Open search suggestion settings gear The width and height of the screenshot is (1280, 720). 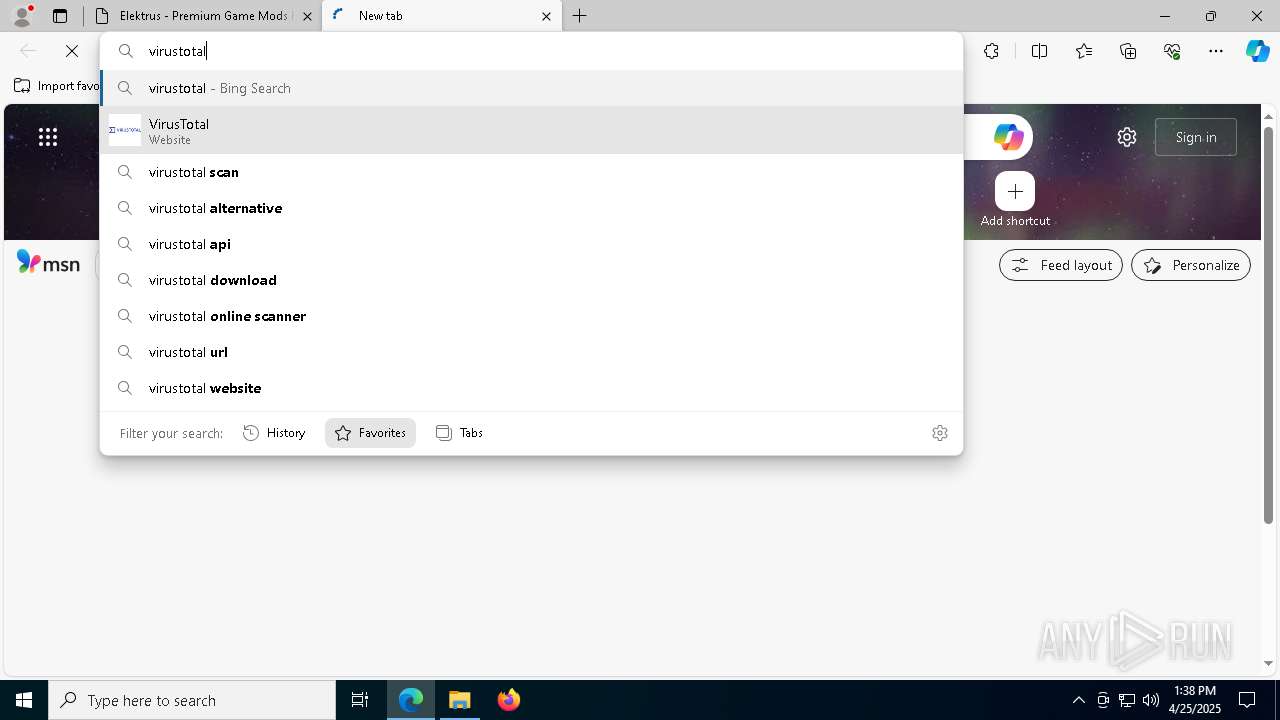(x=940, y=433)
